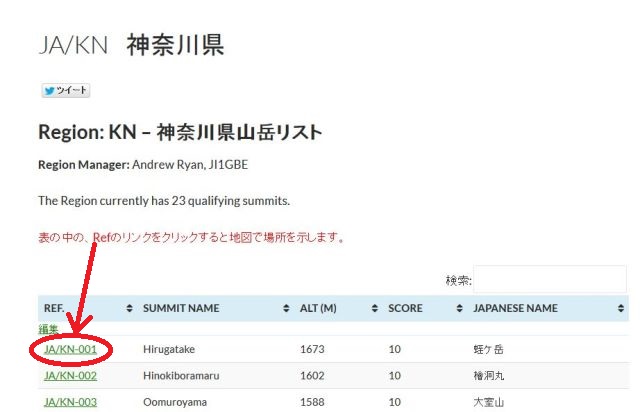Click the Twitter tweet button
The height and width of the screenshot is (412, 640).
click(65, 90)
